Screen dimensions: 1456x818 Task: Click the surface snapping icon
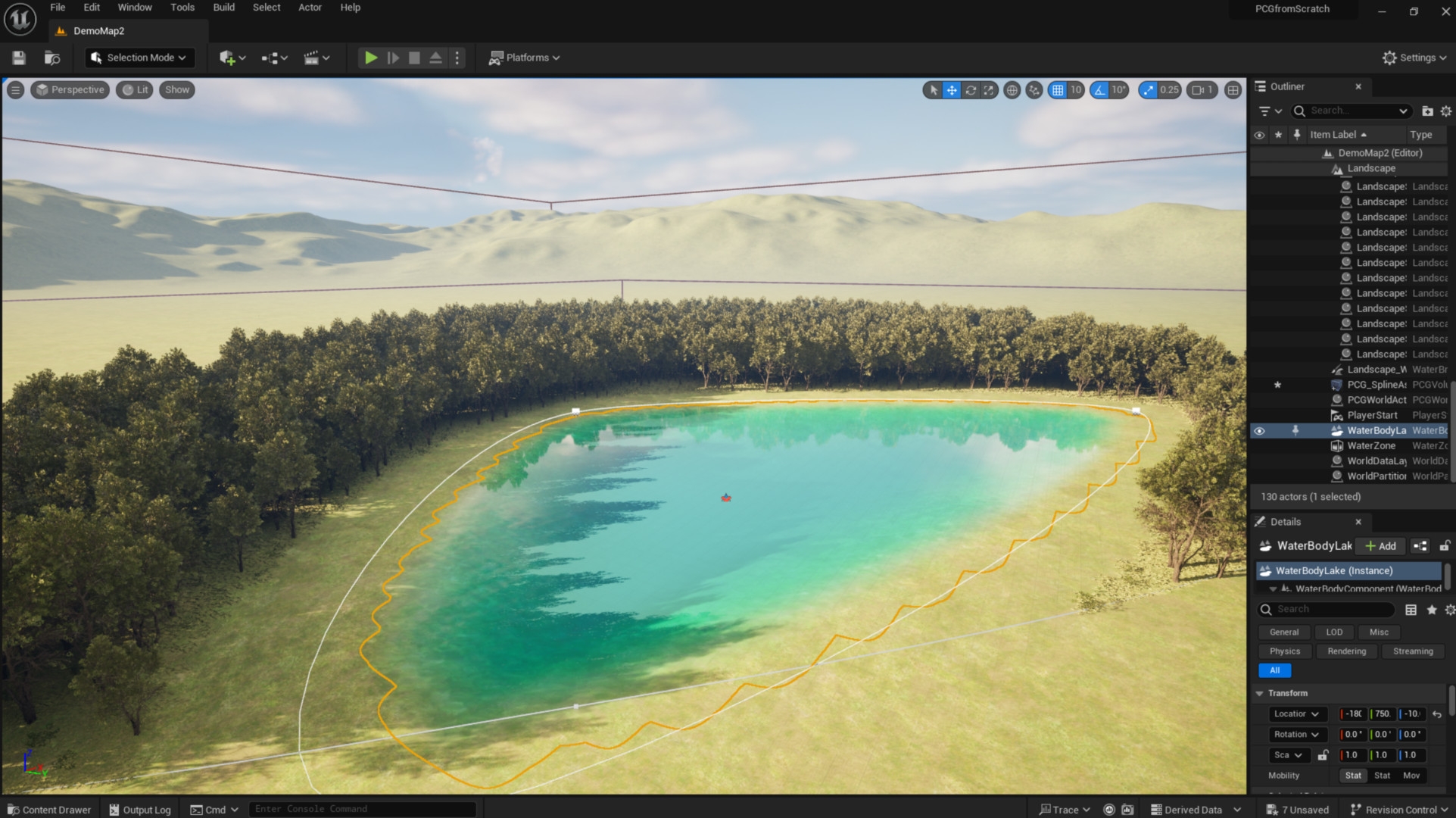pos(1034,90)
